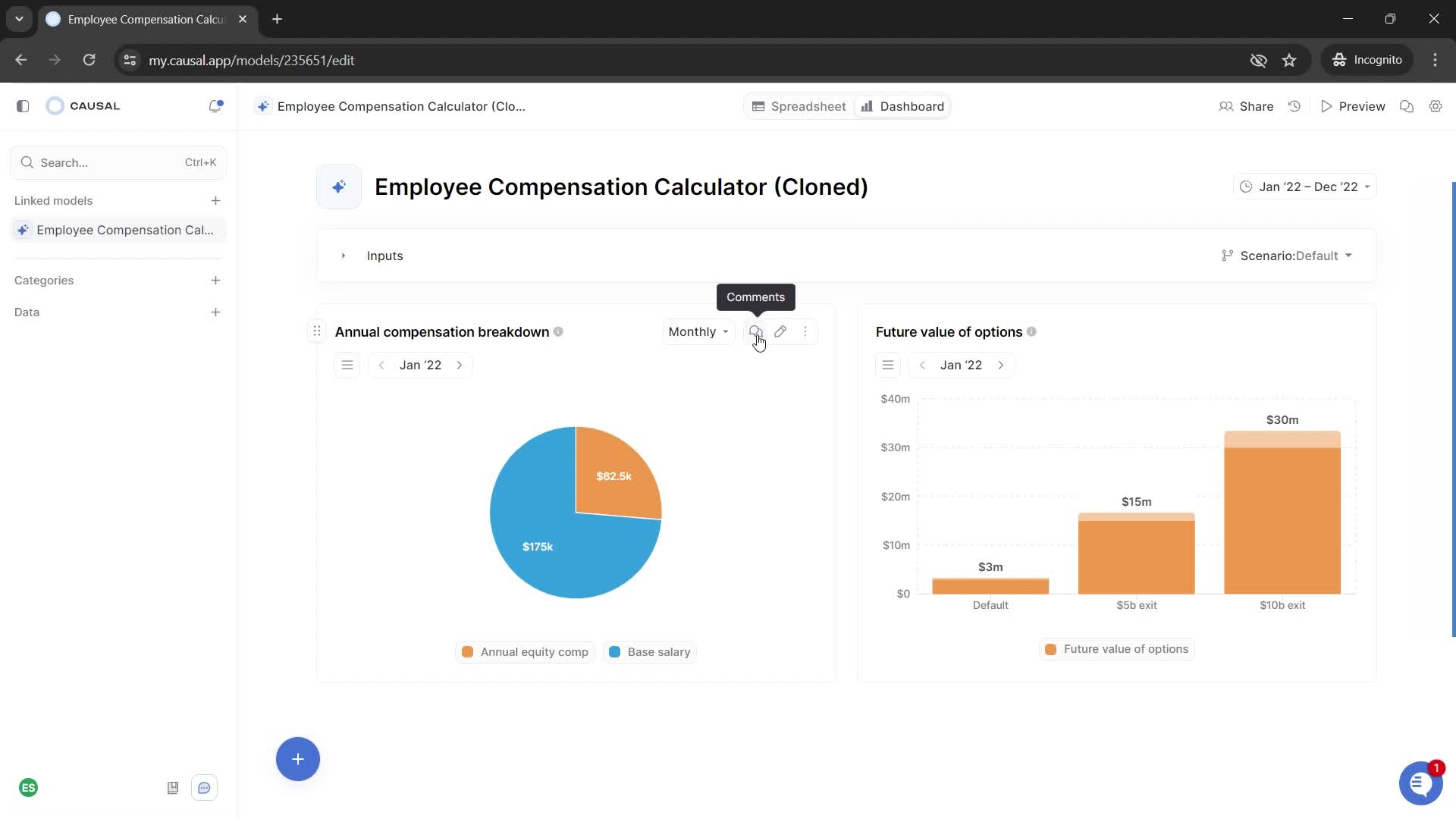Viewport: 1456px width, 819px height.
Task: Grab the drag handle of Annual compensation chart
Action: 317,331
